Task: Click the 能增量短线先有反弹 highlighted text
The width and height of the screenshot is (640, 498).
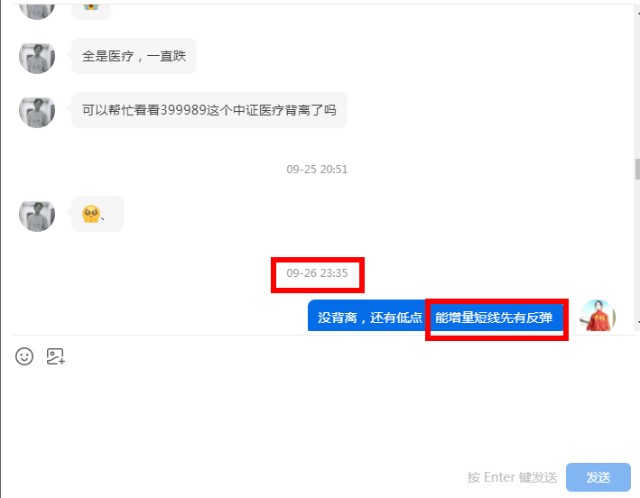Action: click(494, 317)
